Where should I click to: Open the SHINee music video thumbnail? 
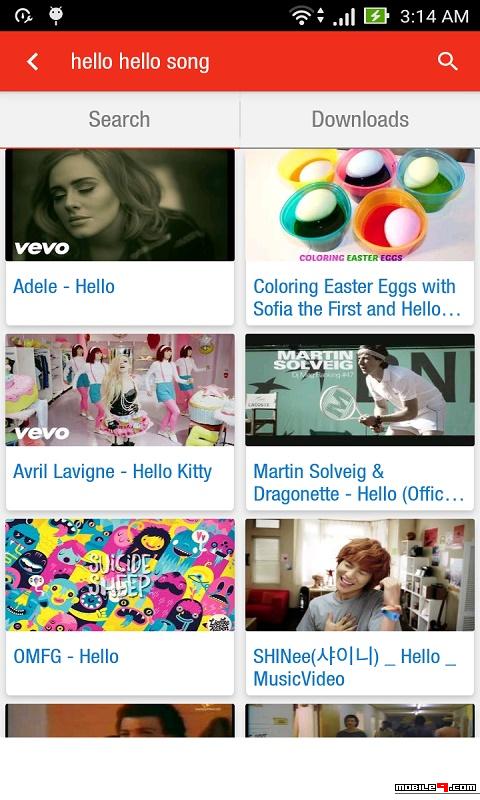point(360,575)
